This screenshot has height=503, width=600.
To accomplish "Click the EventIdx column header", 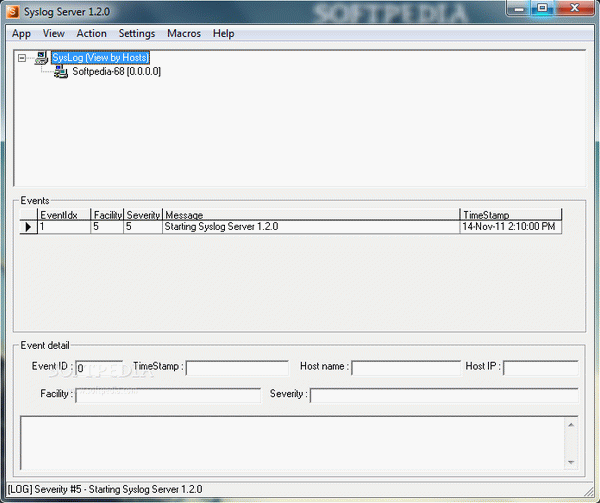I will tap(64, 215).
